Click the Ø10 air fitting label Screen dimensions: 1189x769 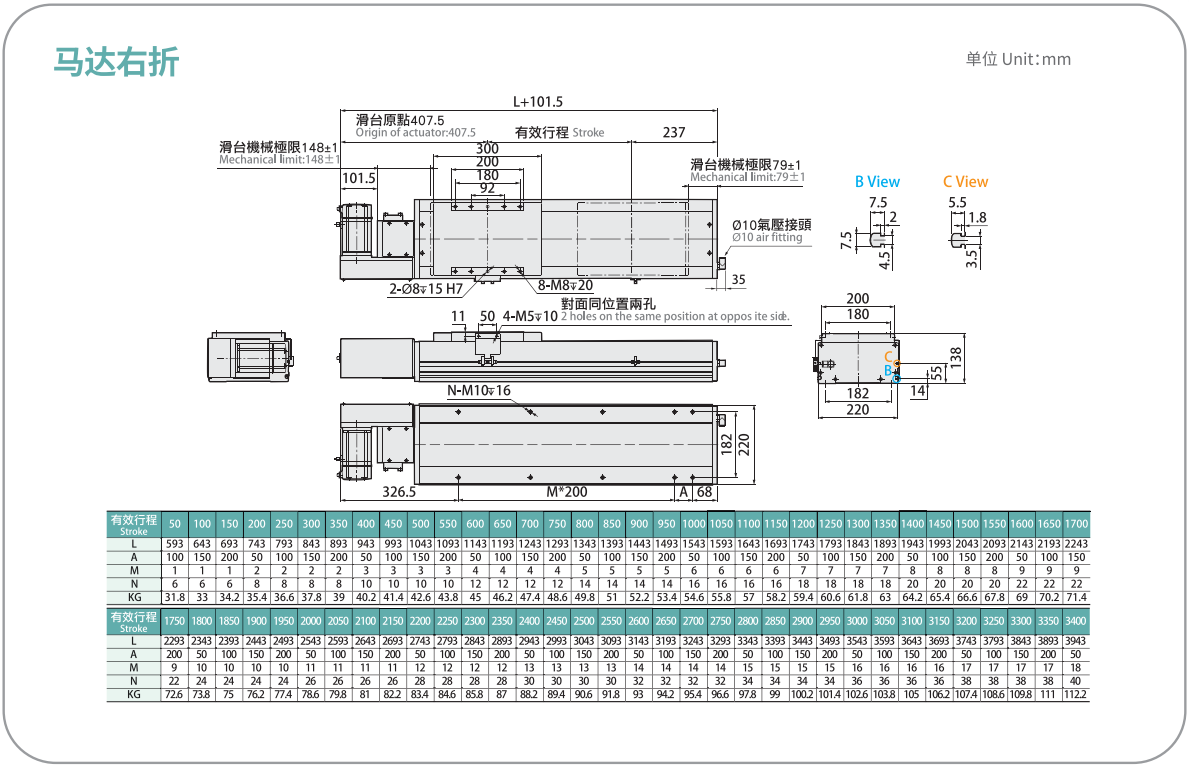(x=767, y=237)
